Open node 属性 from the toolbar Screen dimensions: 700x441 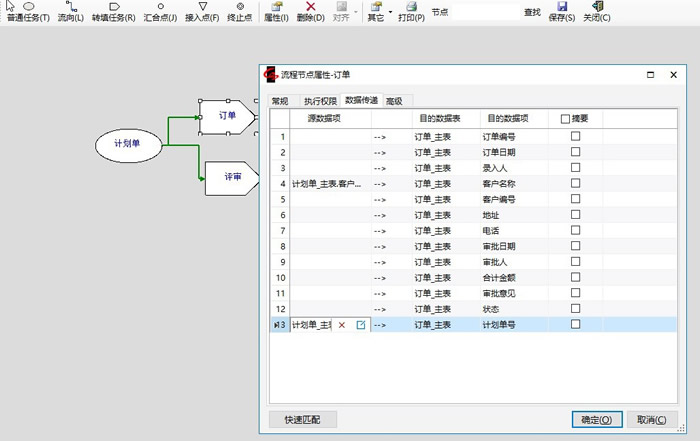pyautogui.click(x=276, y=12)
